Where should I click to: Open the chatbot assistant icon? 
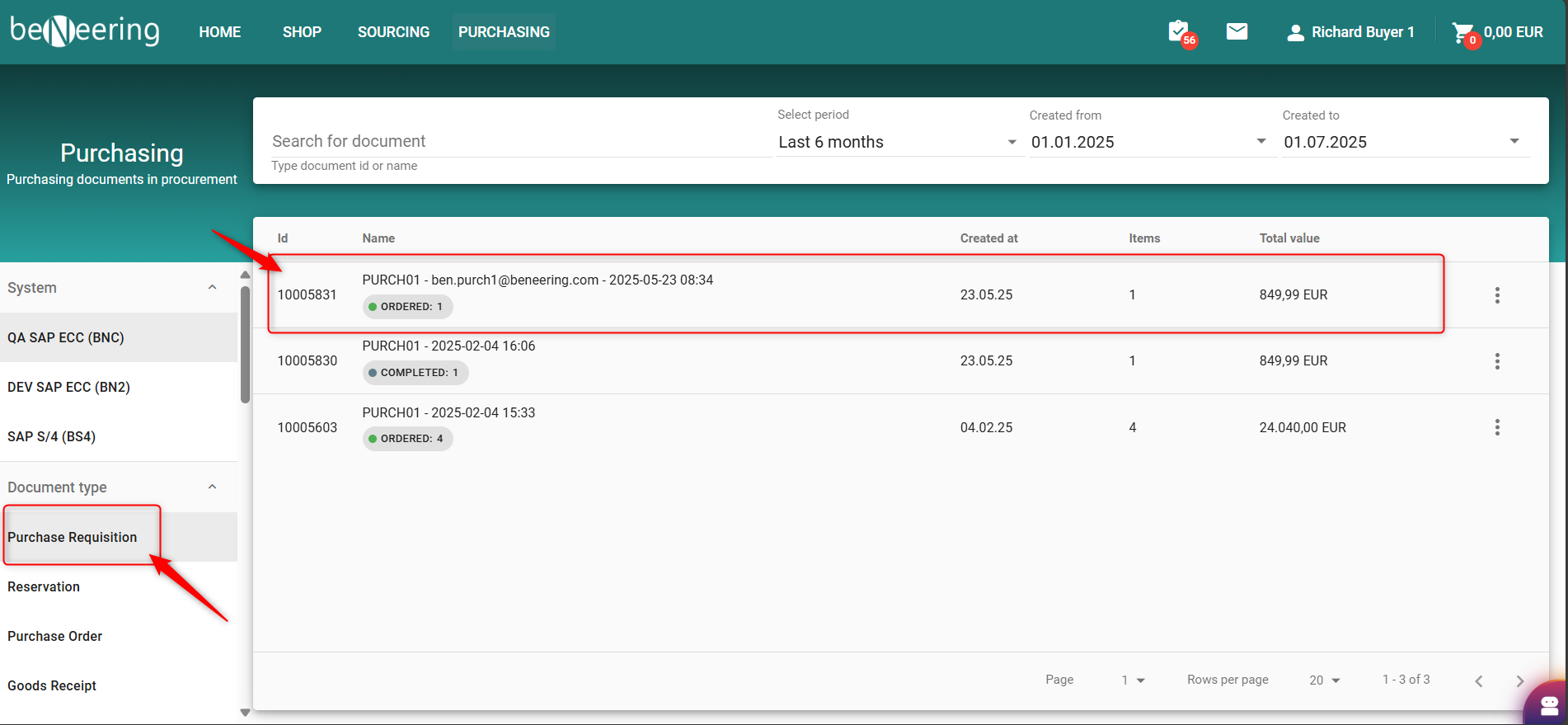click(1547, 704)
